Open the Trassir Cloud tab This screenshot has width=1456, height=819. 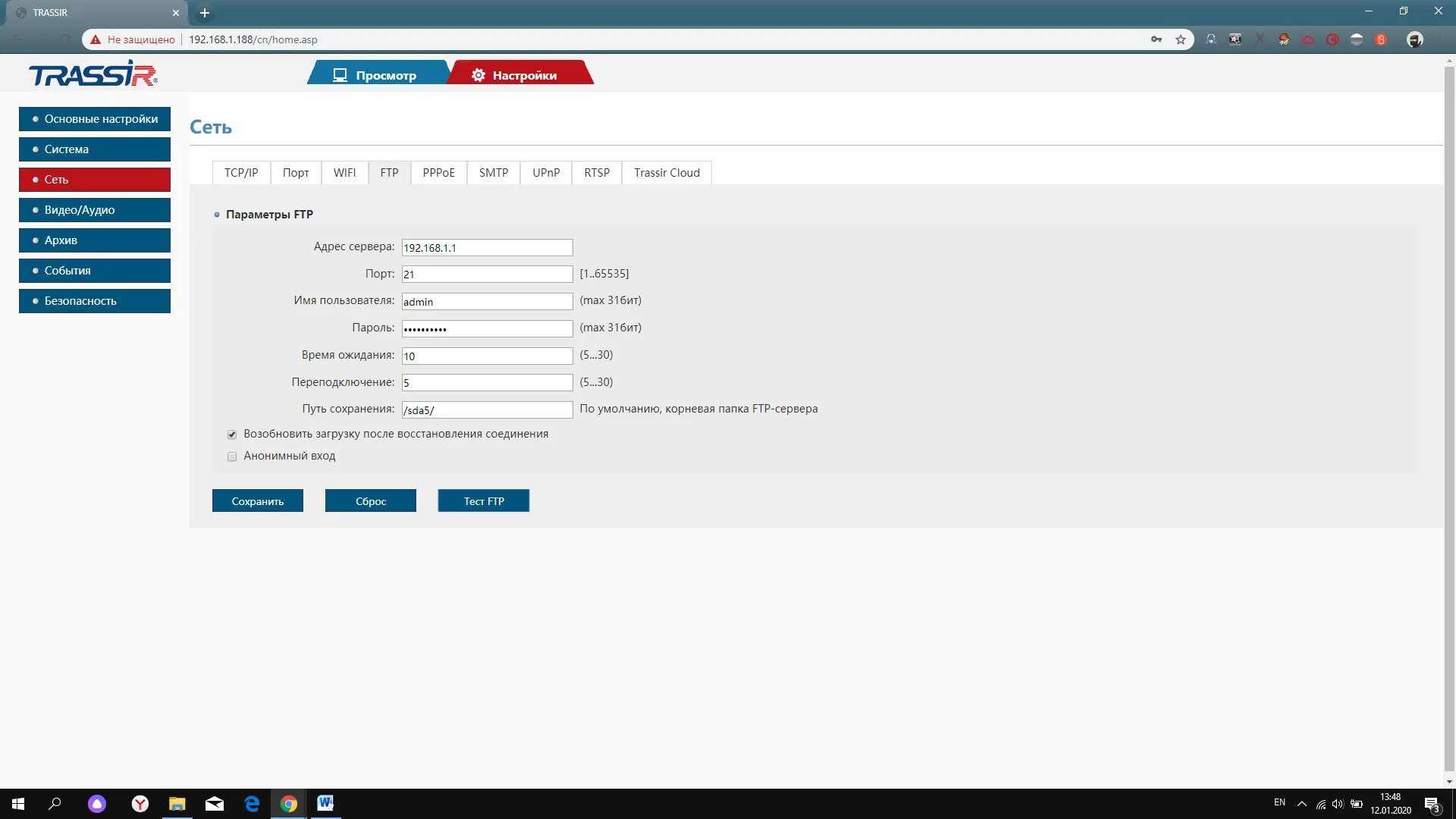(x=667, y=173)
